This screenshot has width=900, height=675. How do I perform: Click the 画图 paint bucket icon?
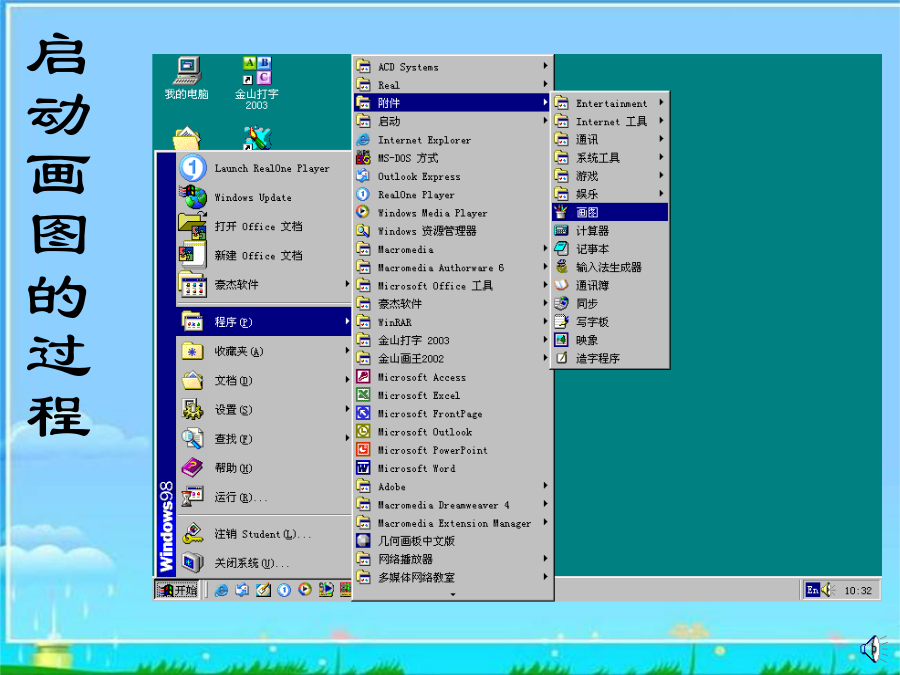pos(561,212)
